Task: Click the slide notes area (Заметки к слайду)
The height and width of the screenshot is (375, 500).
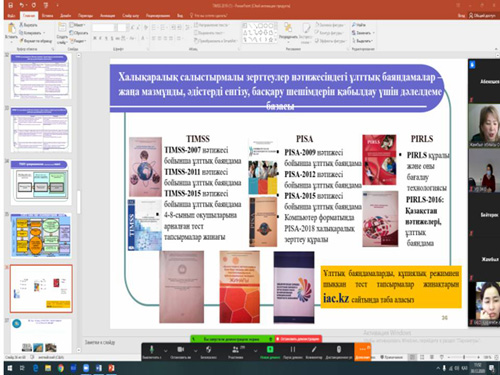Action: tap(100, 342)
